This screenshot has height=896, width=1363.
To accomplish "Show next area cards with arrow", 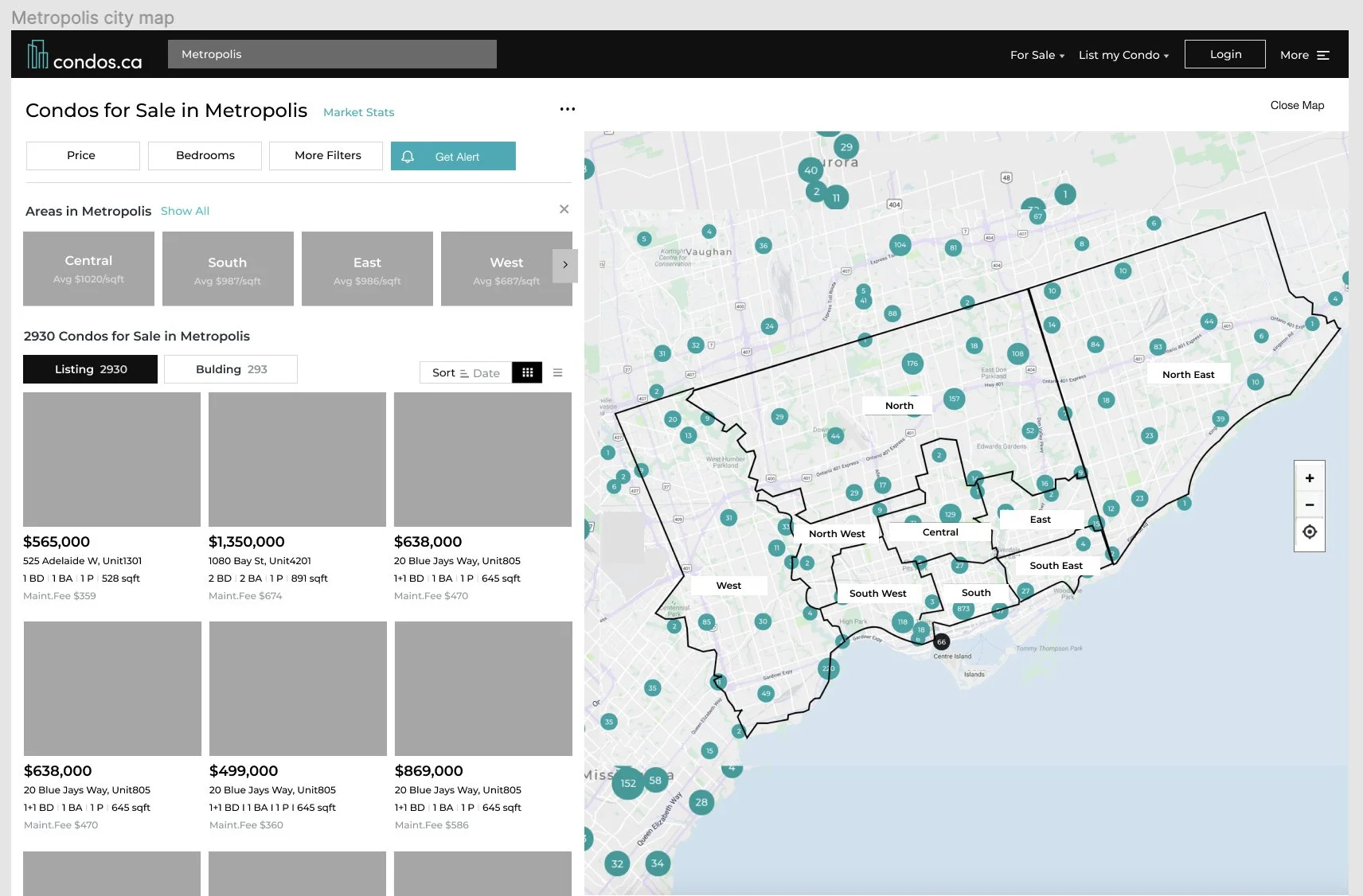I will pos(565,265).
